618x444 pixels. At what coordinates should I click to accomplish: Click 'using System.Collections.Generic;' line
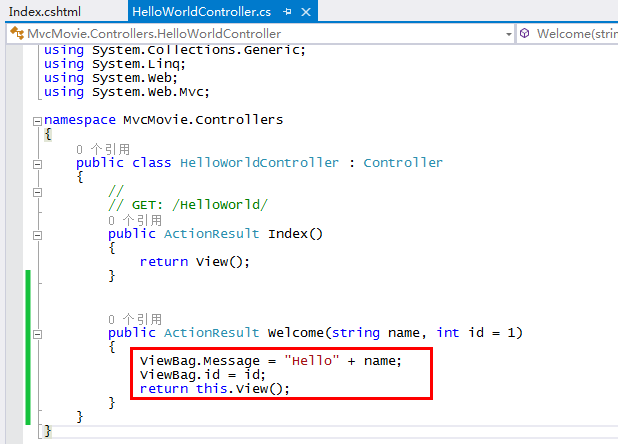pyautogui.click(x=175, y=50)
